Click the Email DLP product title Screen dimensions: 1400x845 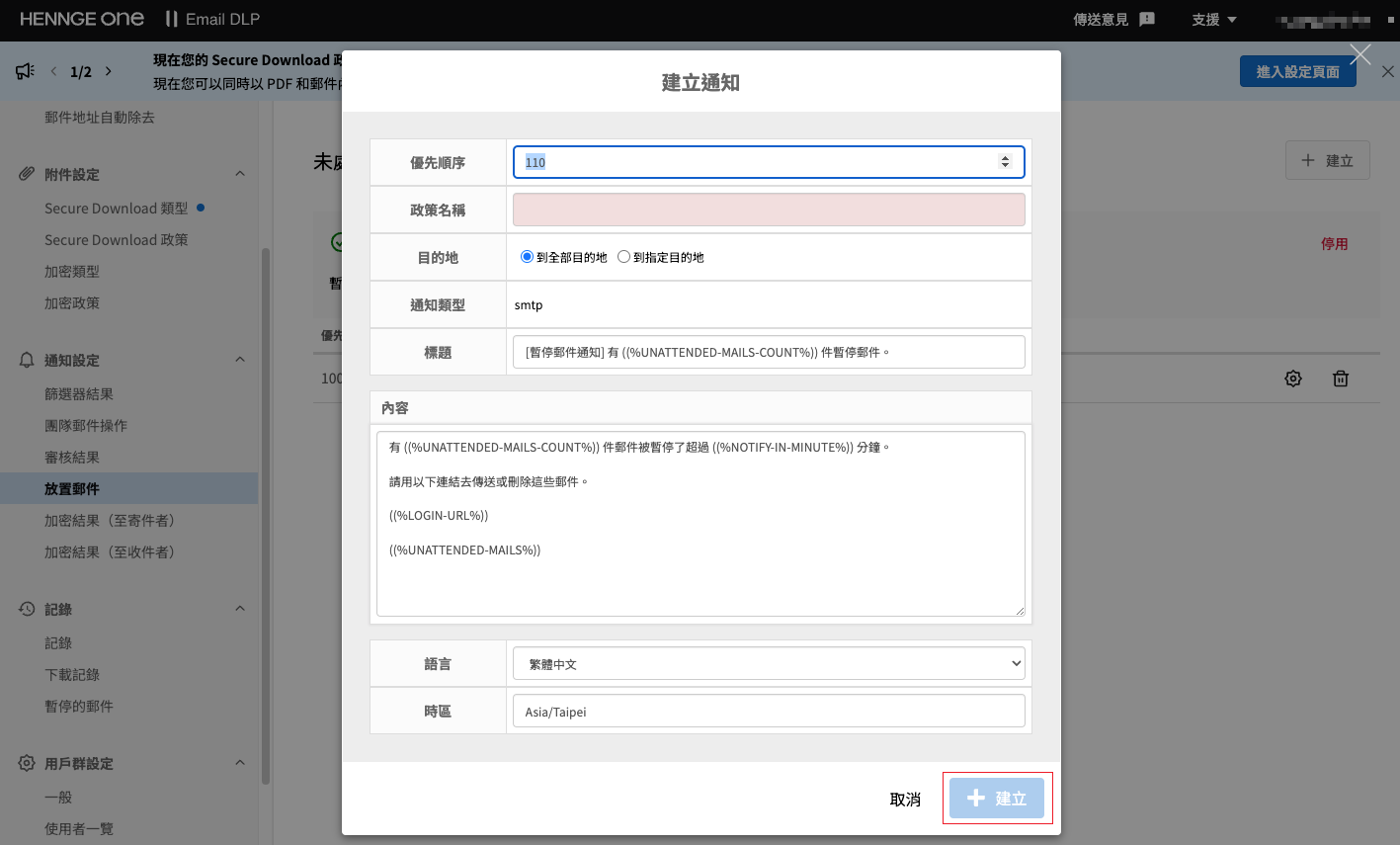223,20
